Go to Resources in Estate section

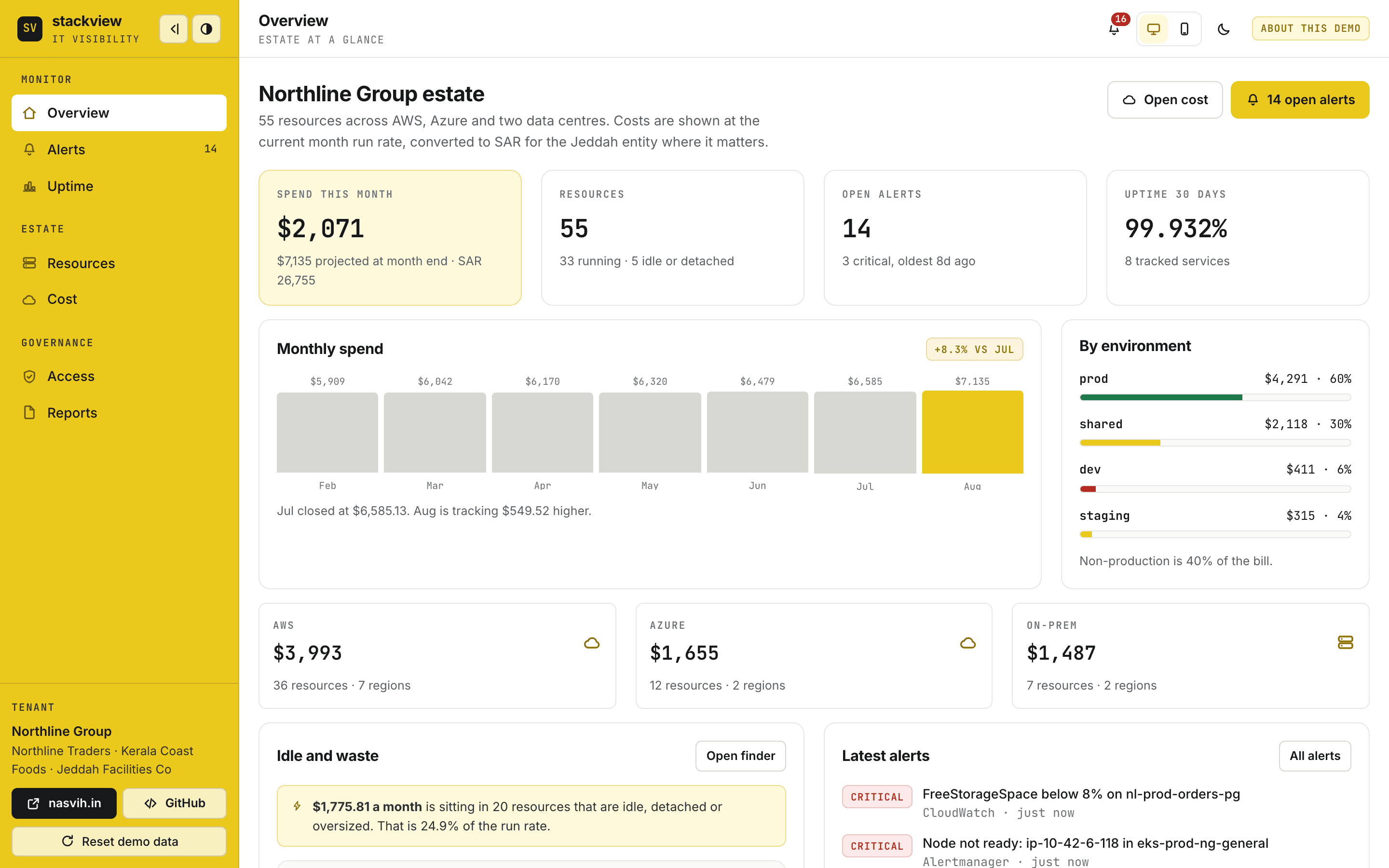tap(119, 263)
